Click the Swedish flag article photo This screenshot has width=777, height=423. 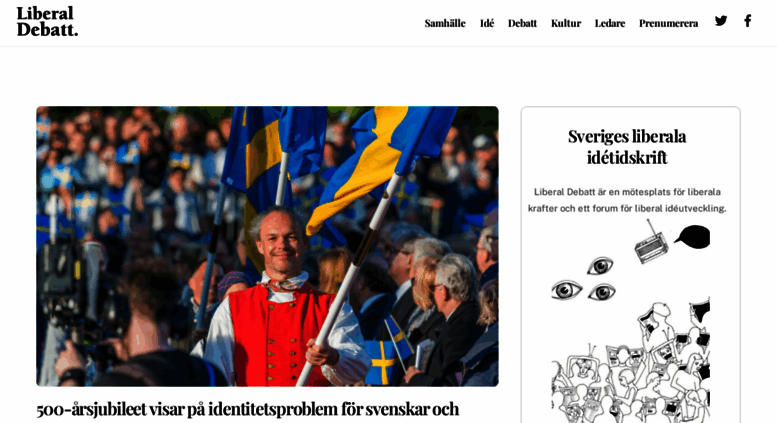[x=267, y=246]
